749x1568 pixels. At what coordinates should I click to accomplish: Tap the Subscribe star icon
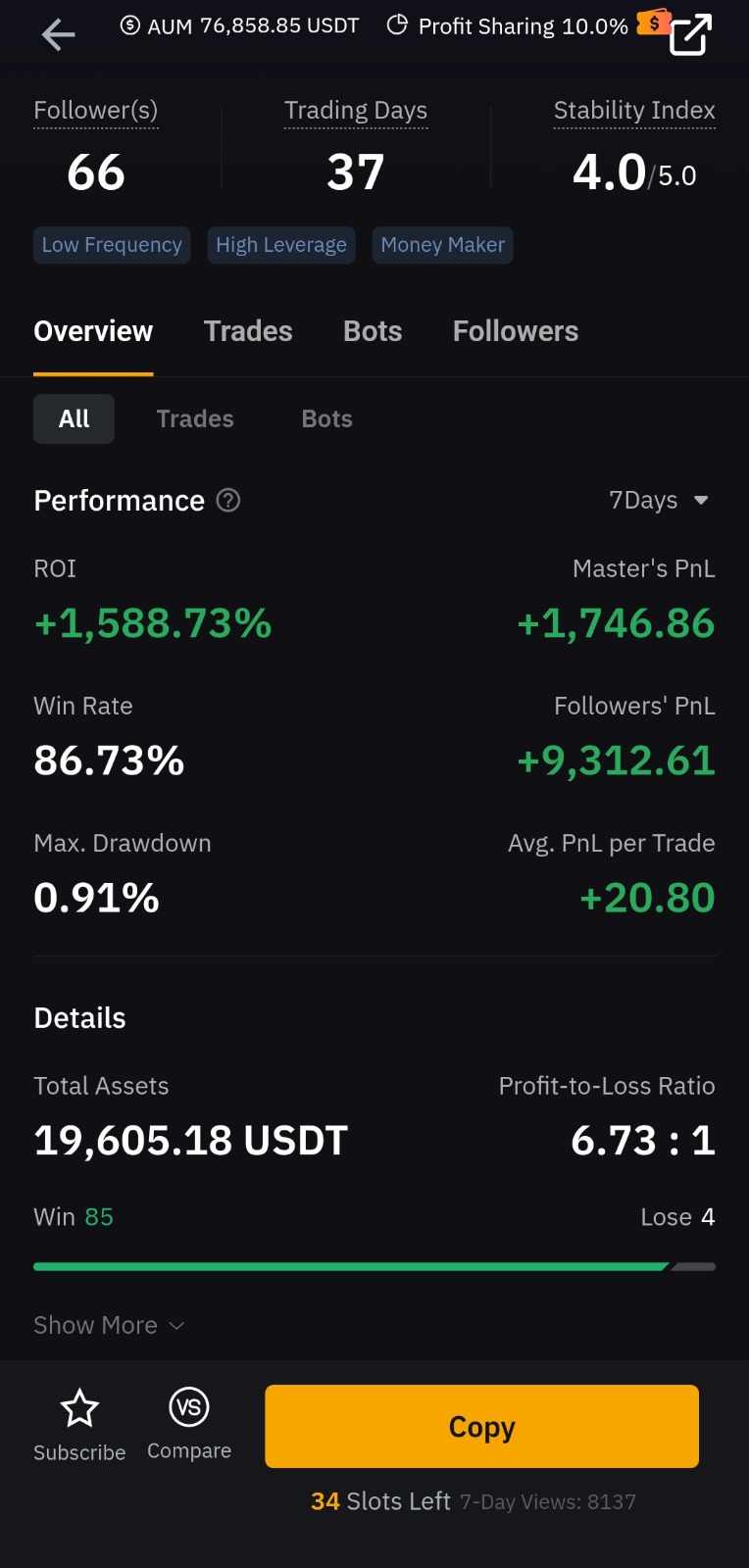point(79,1408)
